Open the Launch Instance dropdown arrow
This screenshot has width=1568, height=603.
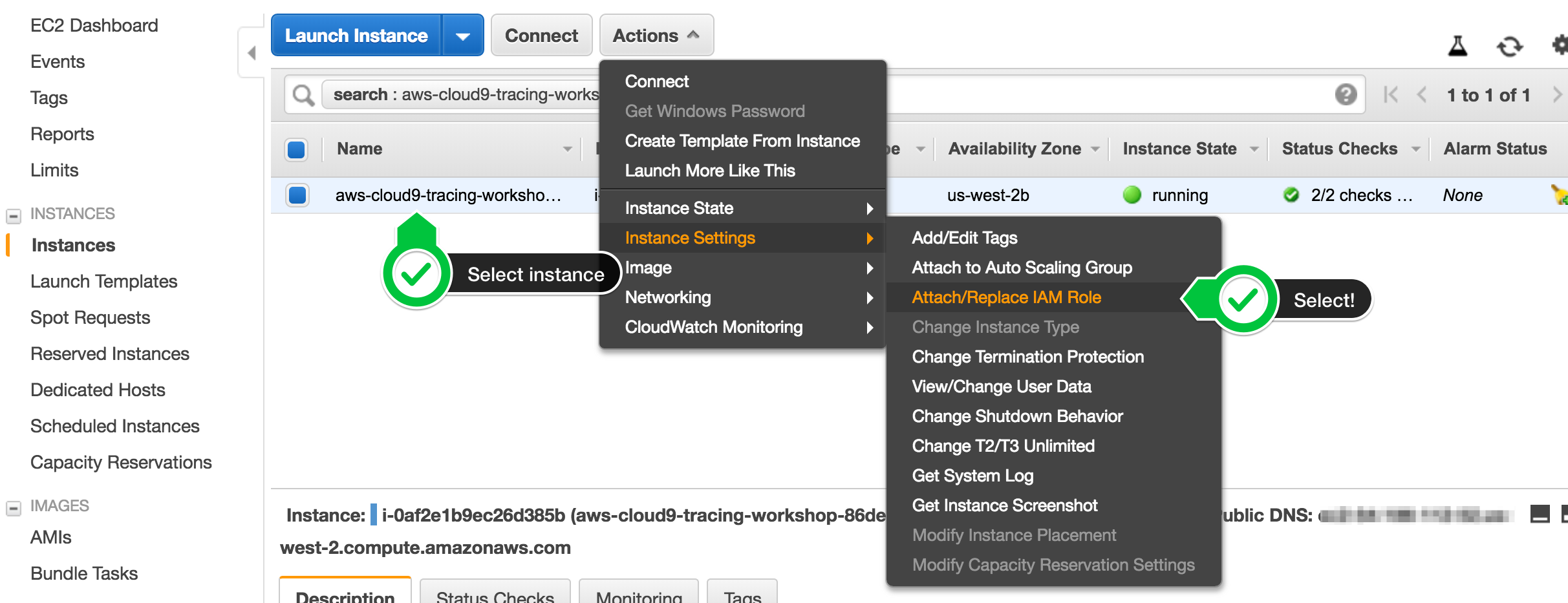pyautogui.click(x=462, y=36)
